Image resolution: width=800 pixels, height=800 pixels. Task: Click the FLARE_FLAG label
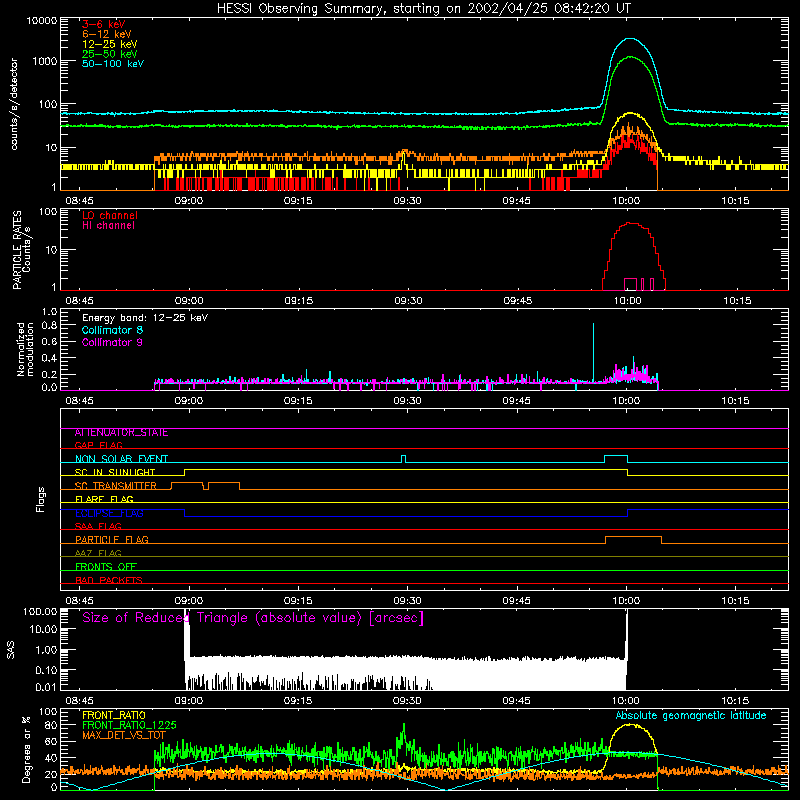click(104, 499)
